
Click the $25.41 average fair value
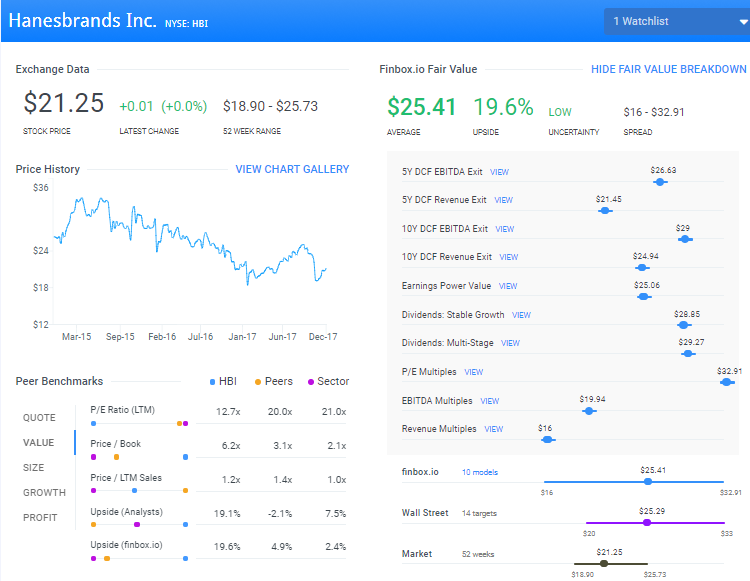[421, 106]
